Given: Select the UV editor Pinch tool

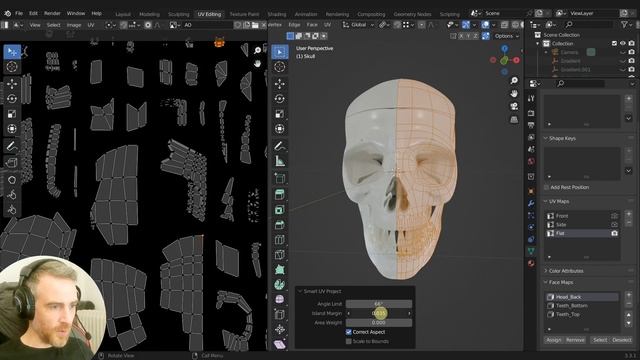Looking at the screenshot, I should (12, 210).
